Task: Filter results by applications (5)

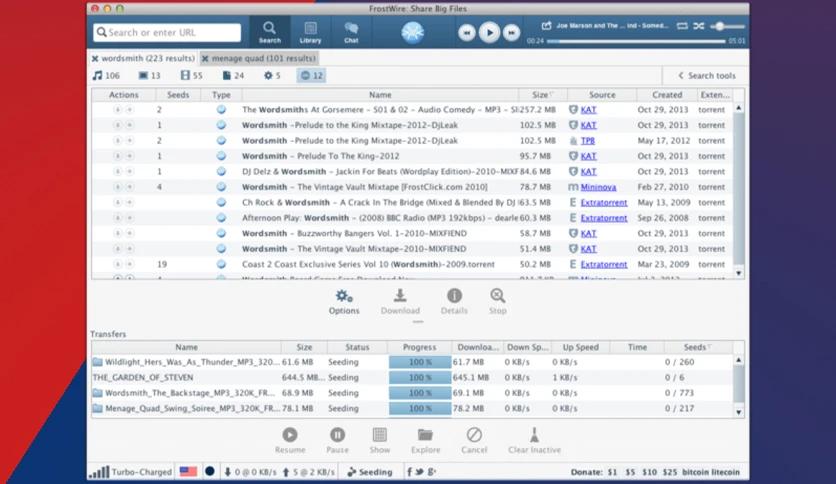Action: pos(272,76)
